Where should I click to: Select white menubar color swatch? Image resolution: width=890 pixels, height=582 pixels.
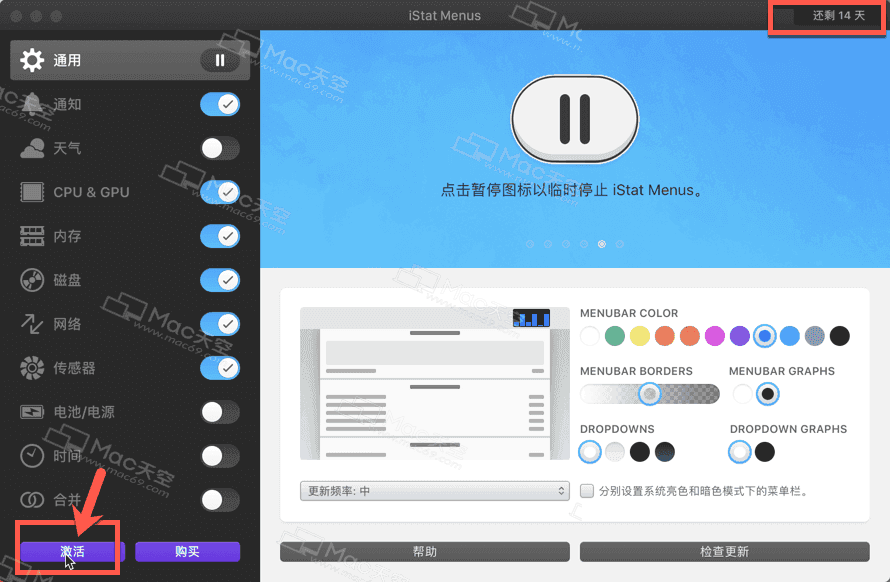pyautogui.click(x=590, y=336)
